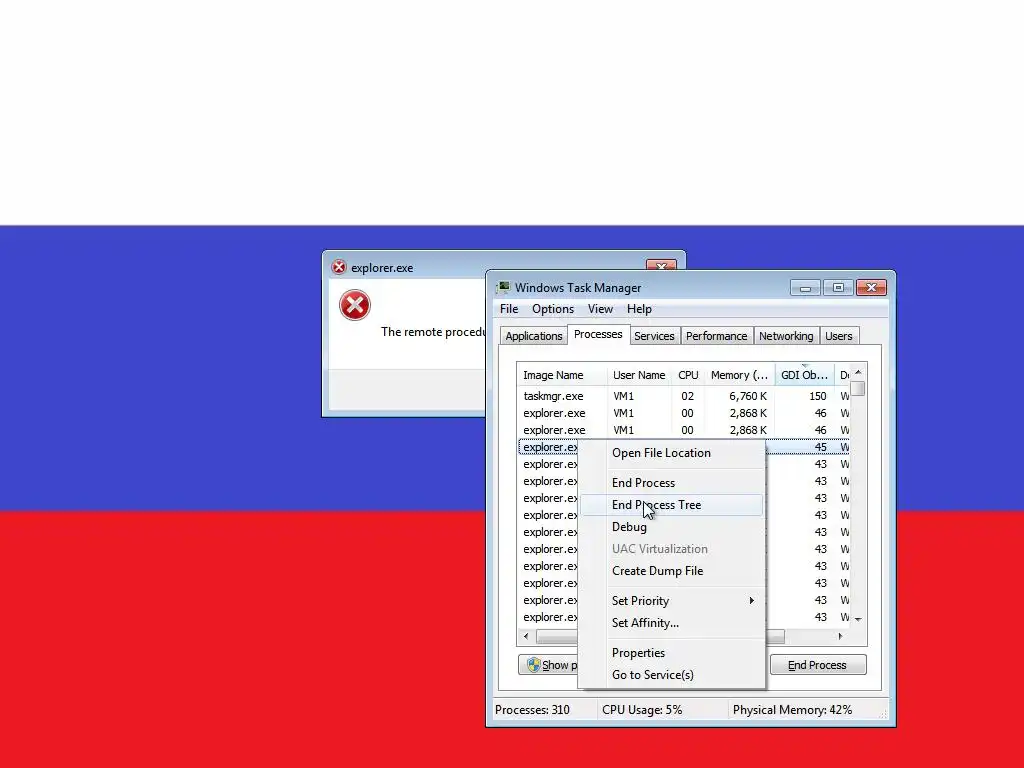This screenshot has height=768, width=1024.
Task: Expand the Set Priority submenu
Action: [x=671, y=601]
